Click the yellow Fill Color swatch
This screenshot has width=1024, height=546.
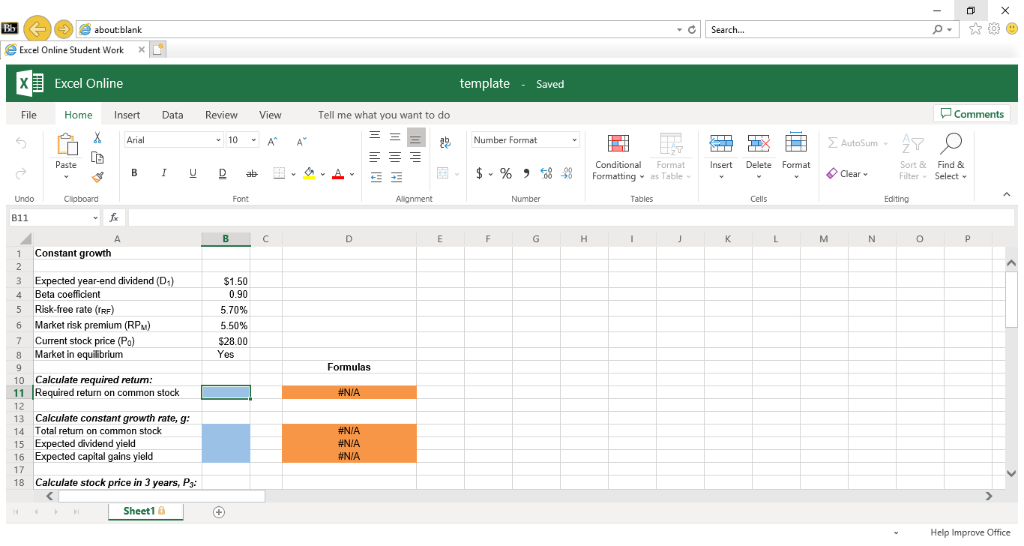309,174
